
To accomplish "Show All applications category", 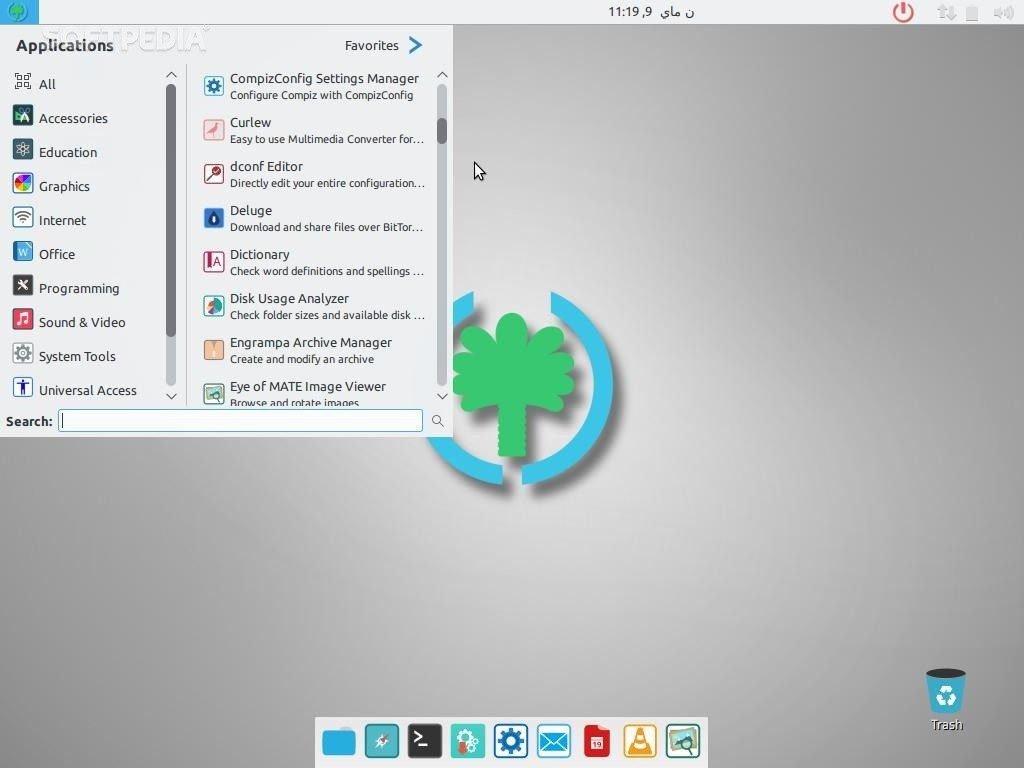I will (47, 84).
